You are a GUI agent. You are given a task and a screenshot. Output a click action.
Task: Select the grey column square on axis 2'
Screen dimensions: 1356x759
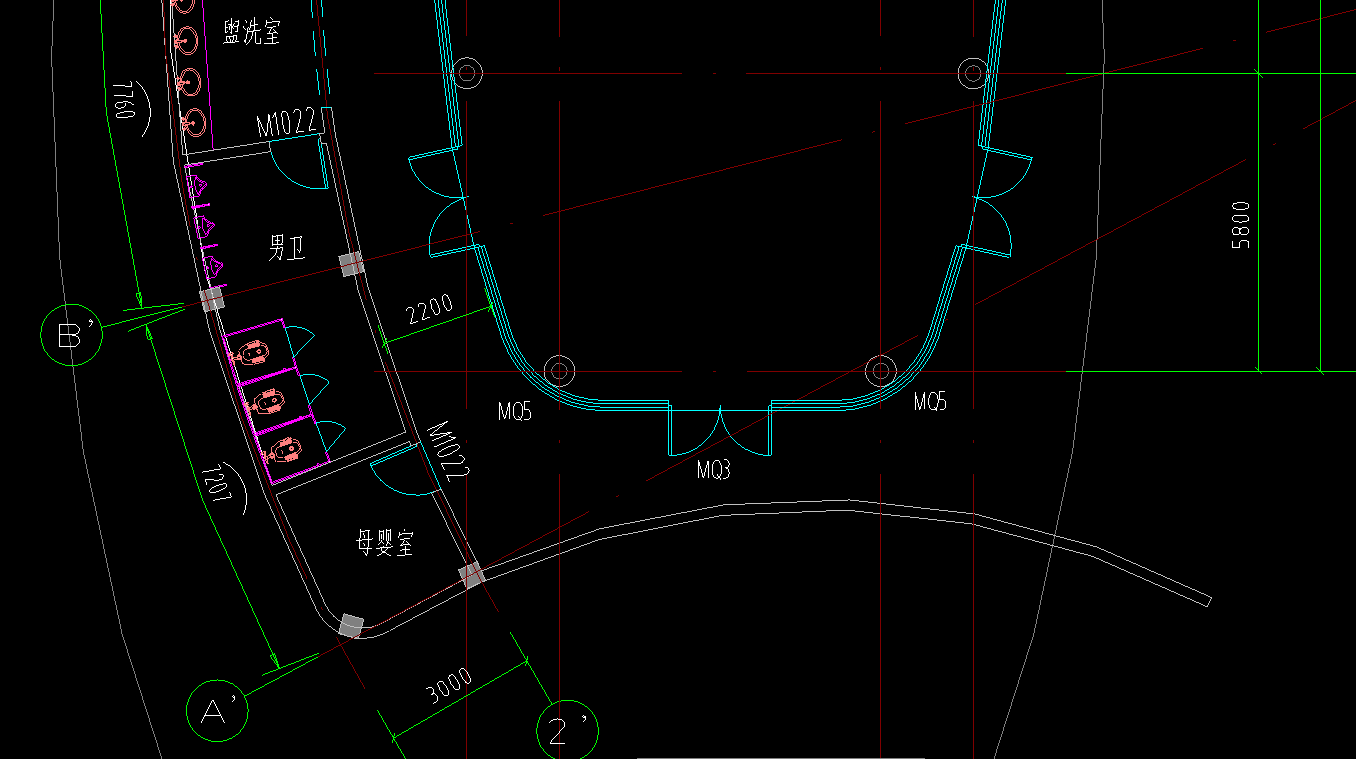(471, 575)
